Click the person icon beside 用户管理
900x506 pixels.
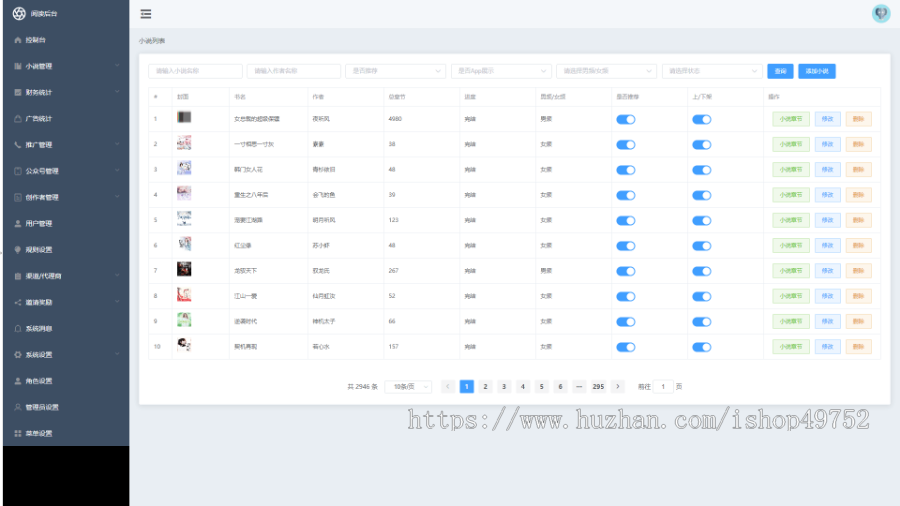click(18, 224)
